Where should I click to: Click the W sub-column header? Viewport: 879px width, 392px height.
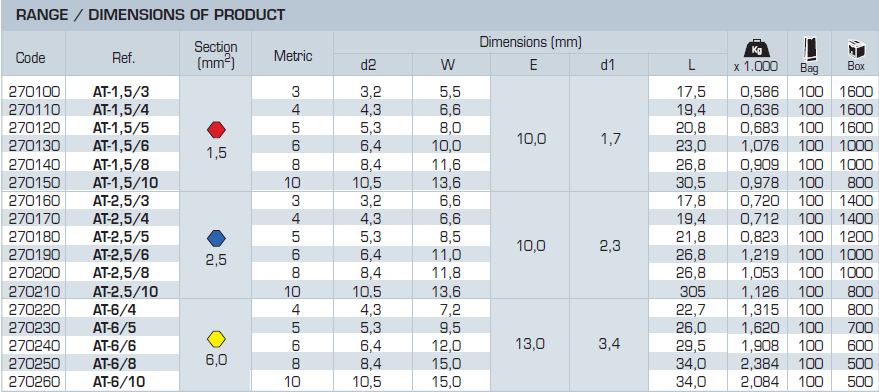tap(448, 66)
